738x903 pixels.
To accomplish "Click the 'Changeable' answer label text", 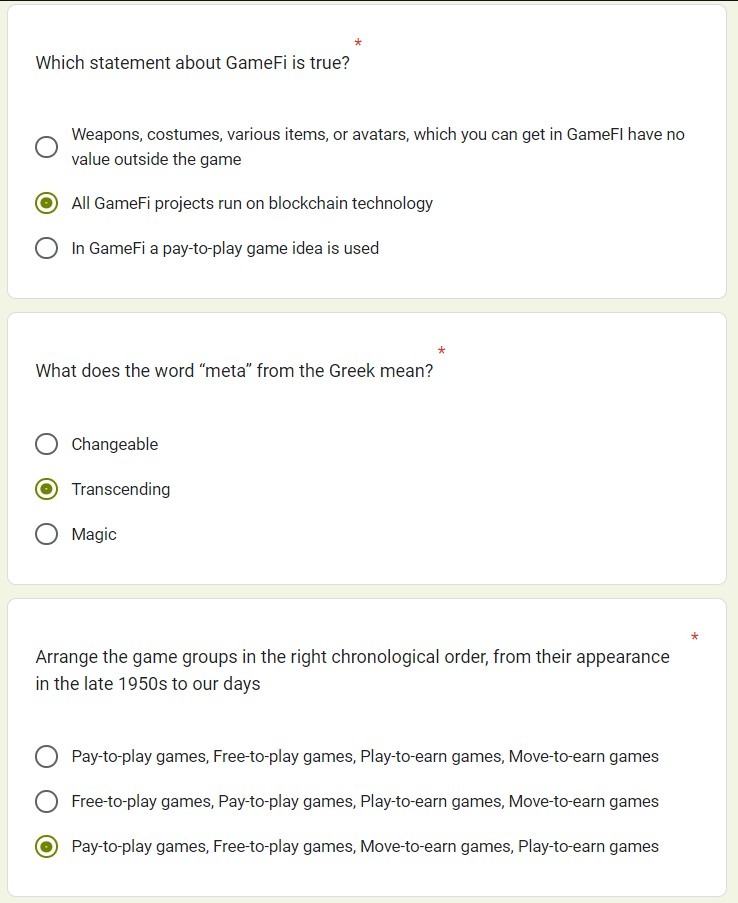I will [x=115, y=444].
